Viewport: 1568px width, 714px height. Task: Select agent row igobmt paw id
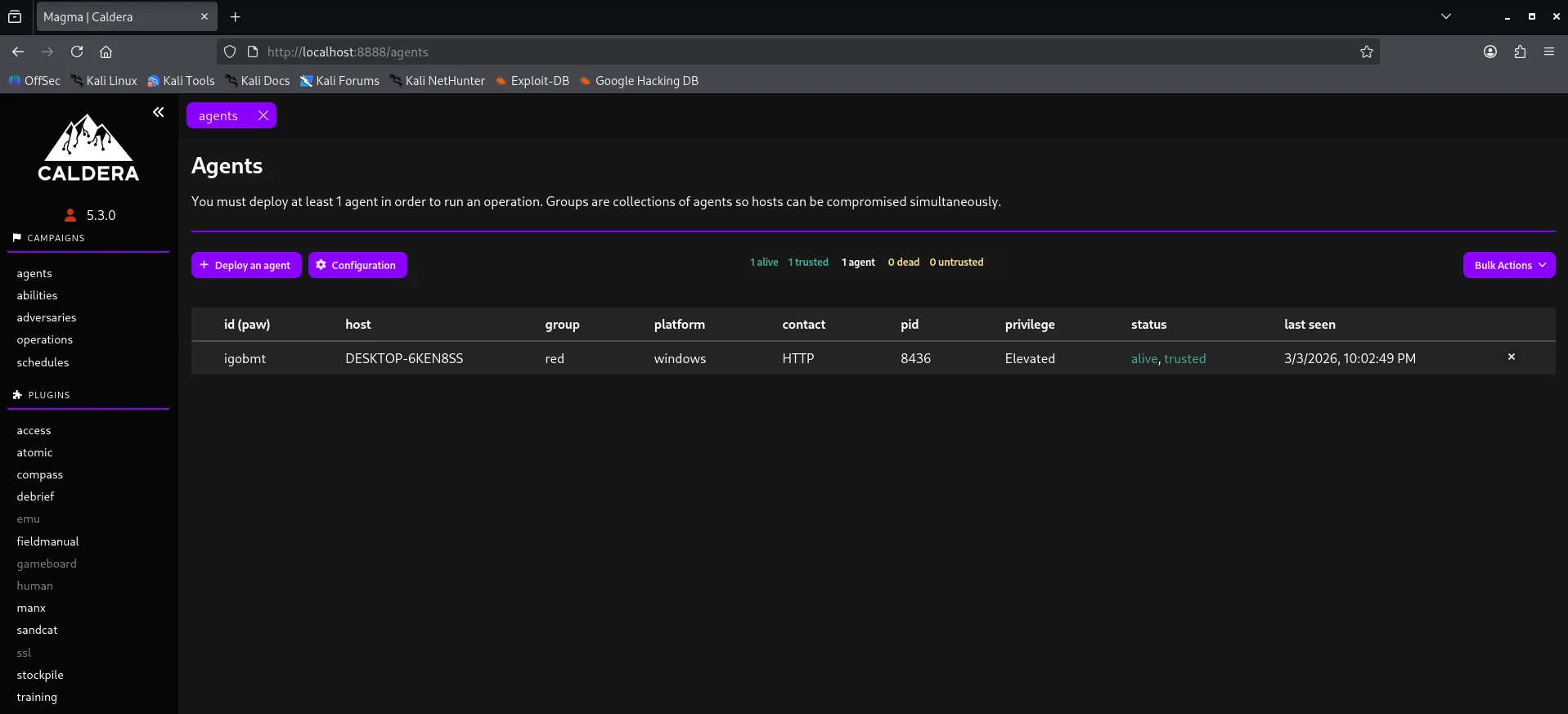(245, 358)
